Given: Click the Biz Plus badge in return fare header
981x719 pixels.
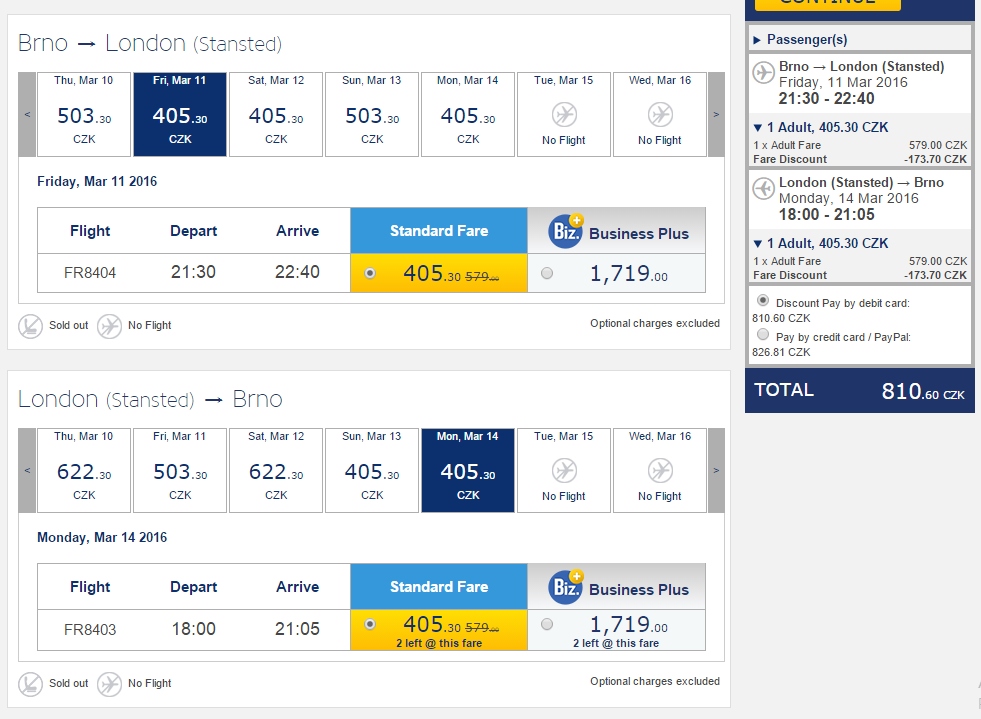Looking at the screenshot, I should click(566, 587).
